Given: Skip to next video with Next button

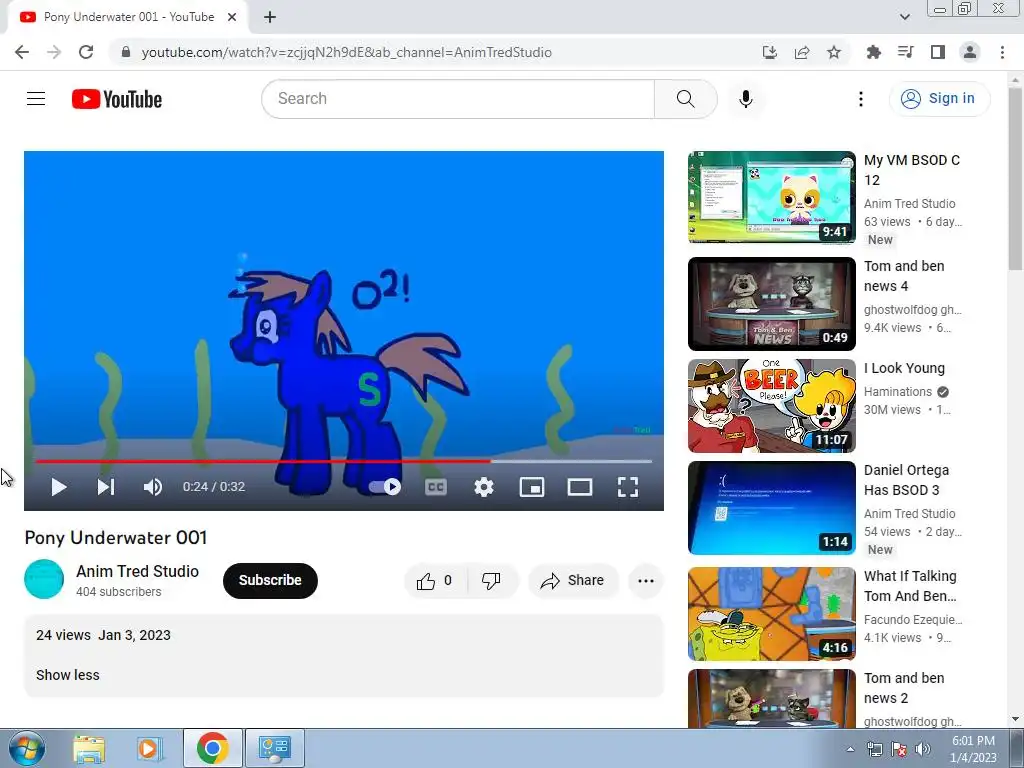Looking at the screenshot, I should click(x=106, y=487).
